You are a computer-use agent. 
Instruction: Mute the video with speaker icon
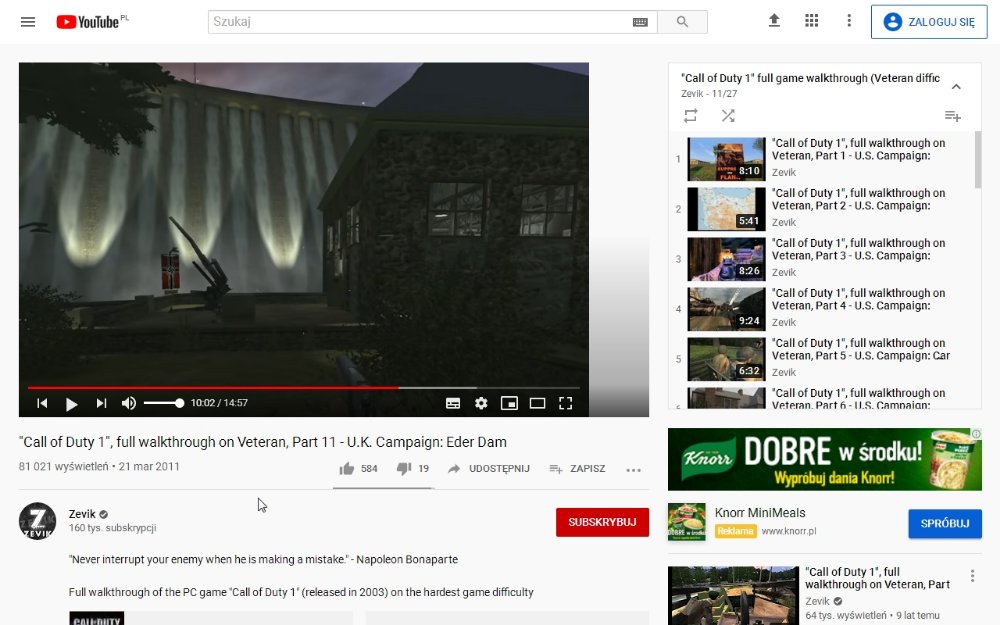tap(129, 403)
